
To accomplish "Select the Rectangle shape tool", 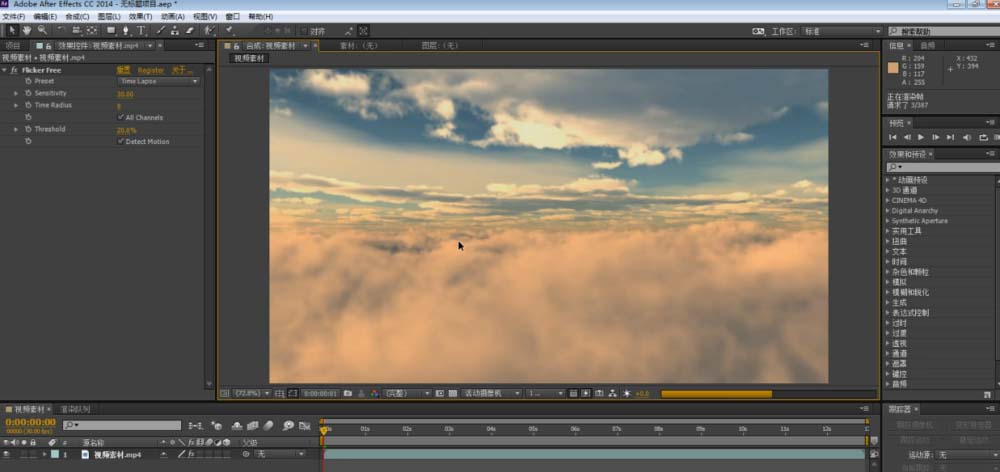I will coord(111,30).
